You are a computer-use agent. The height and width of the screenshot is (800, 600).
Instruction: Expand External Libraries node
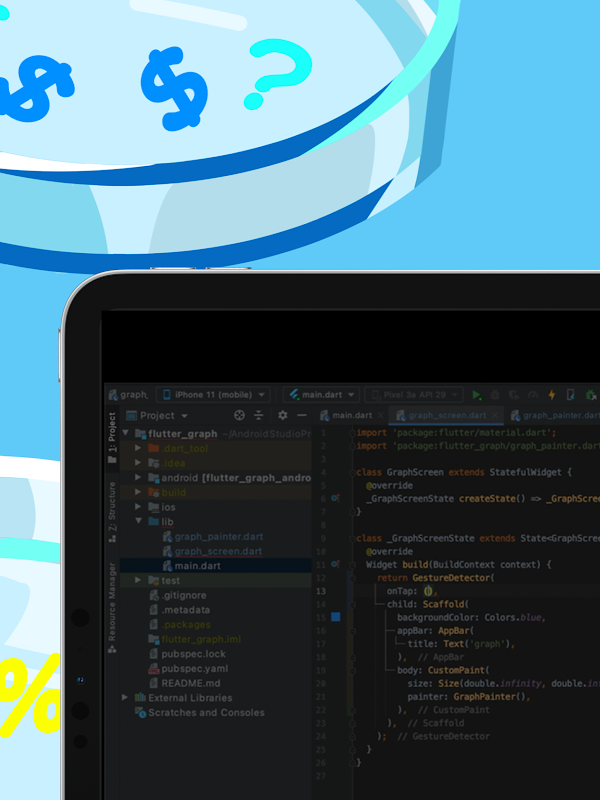coord(125,697)
